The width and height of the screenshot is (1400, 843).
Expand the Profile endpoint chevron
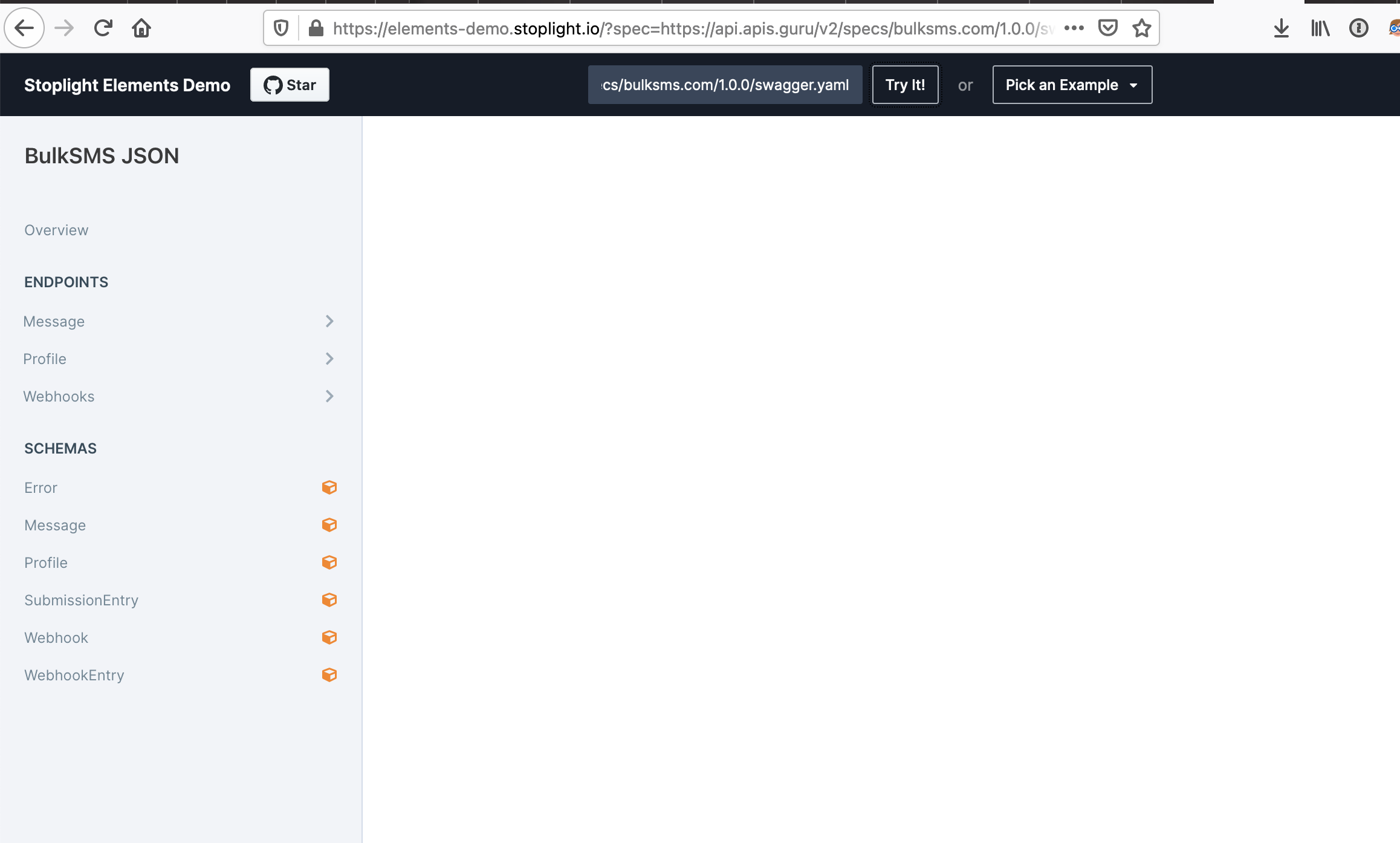[x=329, y=358]
